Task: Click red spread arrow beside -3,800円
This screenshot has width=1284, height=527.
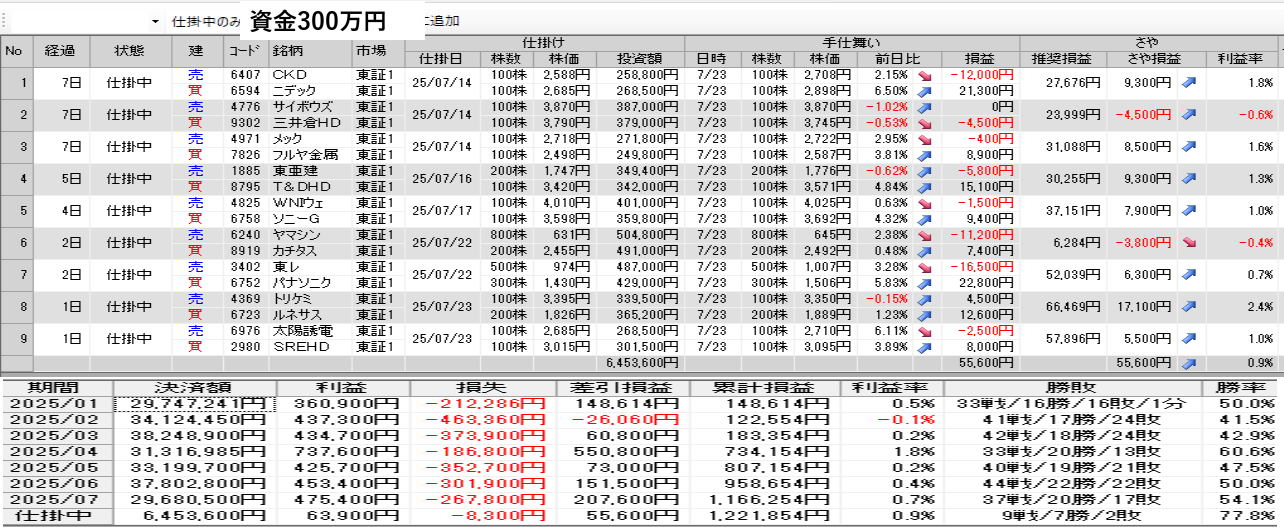Action: pyautogui.click(x=1189, y=242)
